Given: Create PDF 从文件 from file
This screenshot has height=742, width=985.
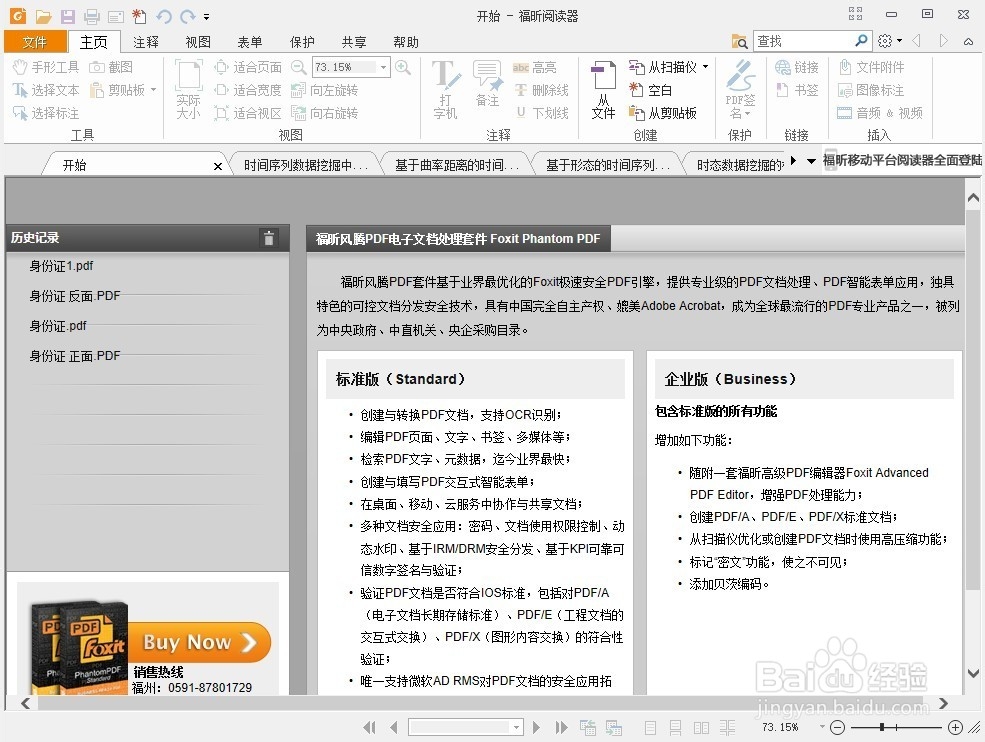Looking at the screenshot, I should coord(603,89).
